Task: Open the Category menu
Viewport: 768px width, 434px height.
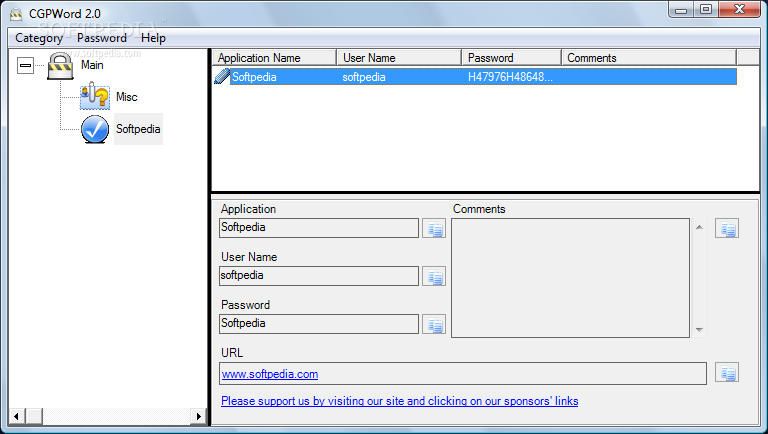Action: coord(39,38)
